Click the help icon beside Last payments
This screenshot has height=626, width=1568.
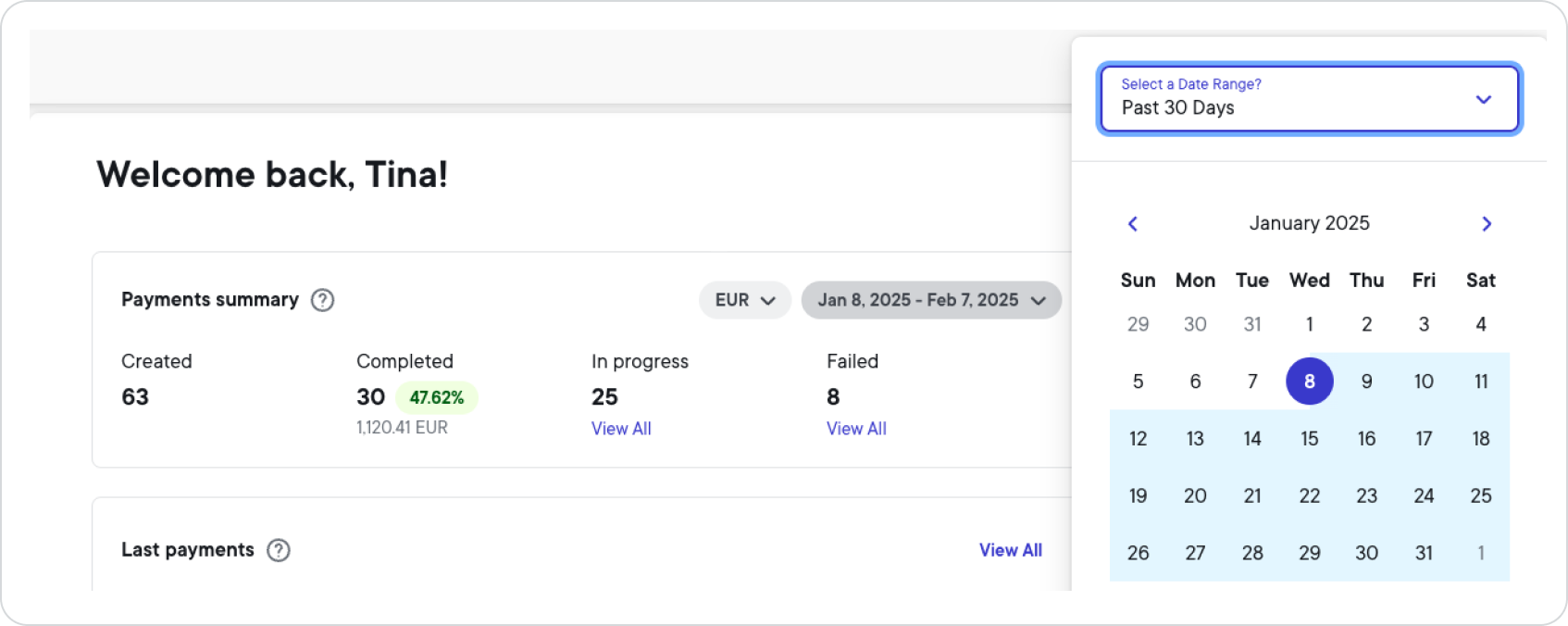pyautogui.click(x=279, y=550)
